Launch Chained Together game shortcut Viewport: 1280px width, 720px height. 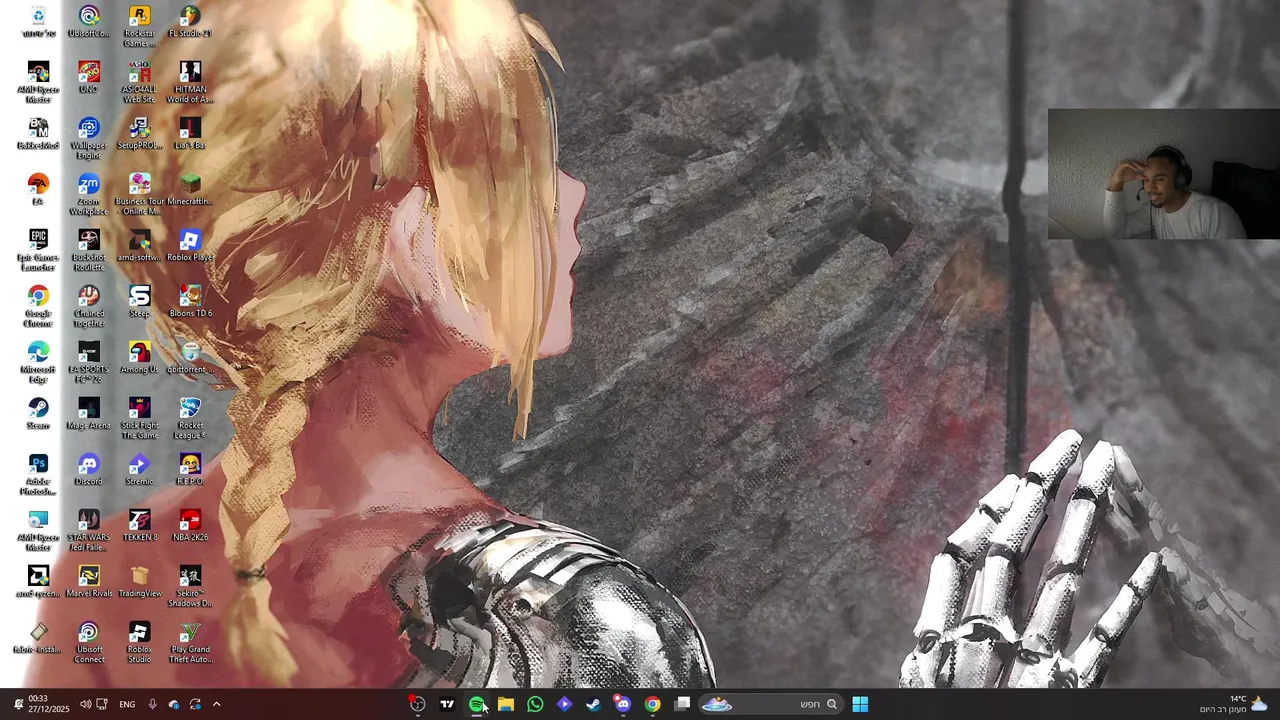pyautogui.click(x=89, y=306)
